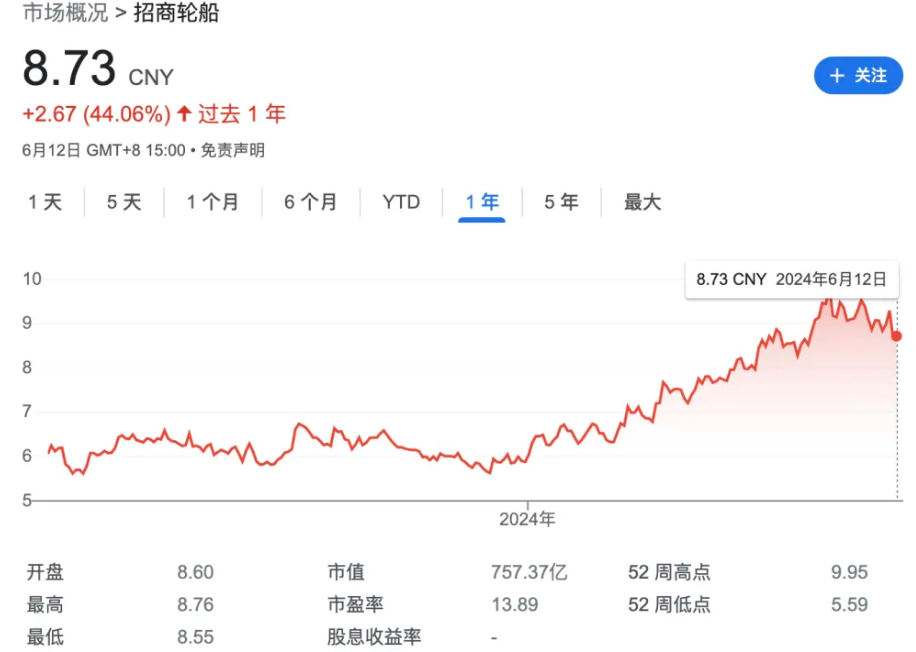Viewport: 916px width, 652px height.
Task: Click the +2.67 (44.06%) change text
Action: click(x=96, y=114)
